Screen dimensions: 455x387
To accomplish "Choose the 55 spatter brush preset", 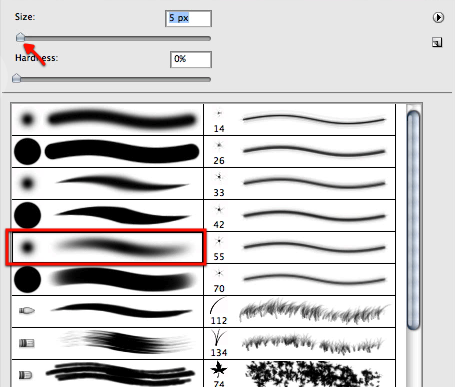I will pos(299,247).
